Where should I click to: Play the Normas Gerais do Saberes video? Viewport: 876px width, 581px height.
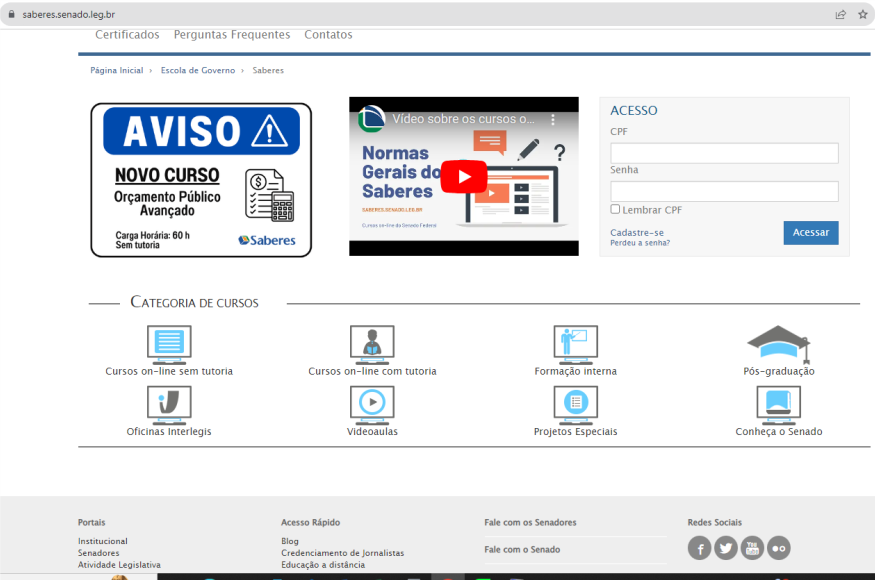[x=464, y=177]
